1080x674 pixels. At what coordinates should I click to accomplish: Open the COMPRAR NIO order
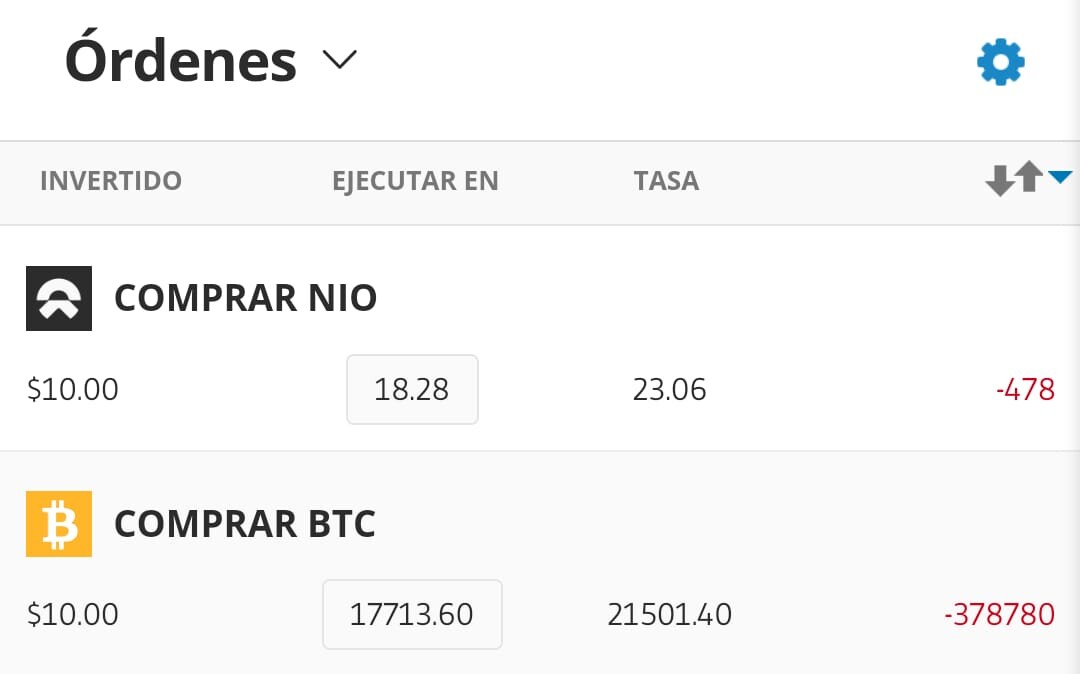(x=245, y=298)
